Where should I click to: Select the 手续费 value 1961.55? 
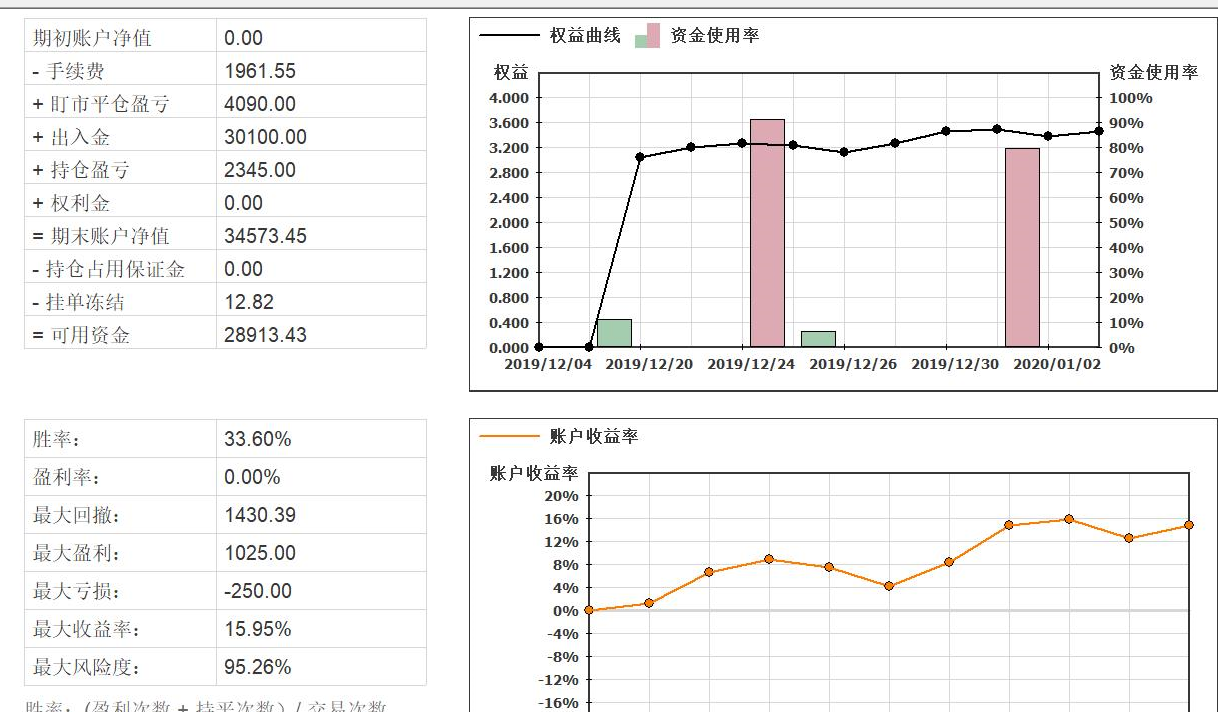pos(260,71)
